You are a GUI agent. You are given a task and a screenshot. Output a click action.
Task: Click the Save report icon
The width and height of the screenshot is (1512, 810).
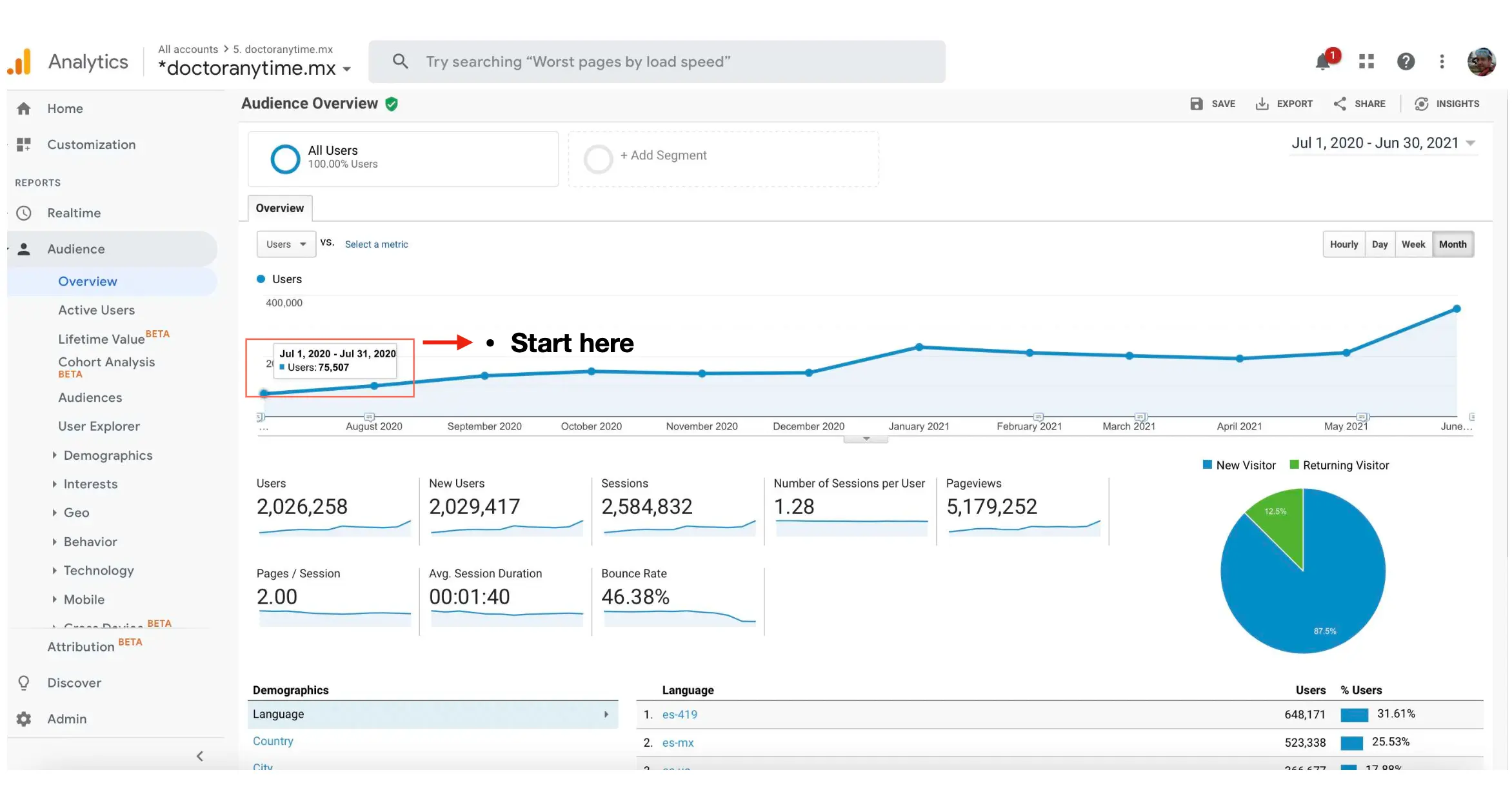pyautogui.click(x=1197, y=104)
